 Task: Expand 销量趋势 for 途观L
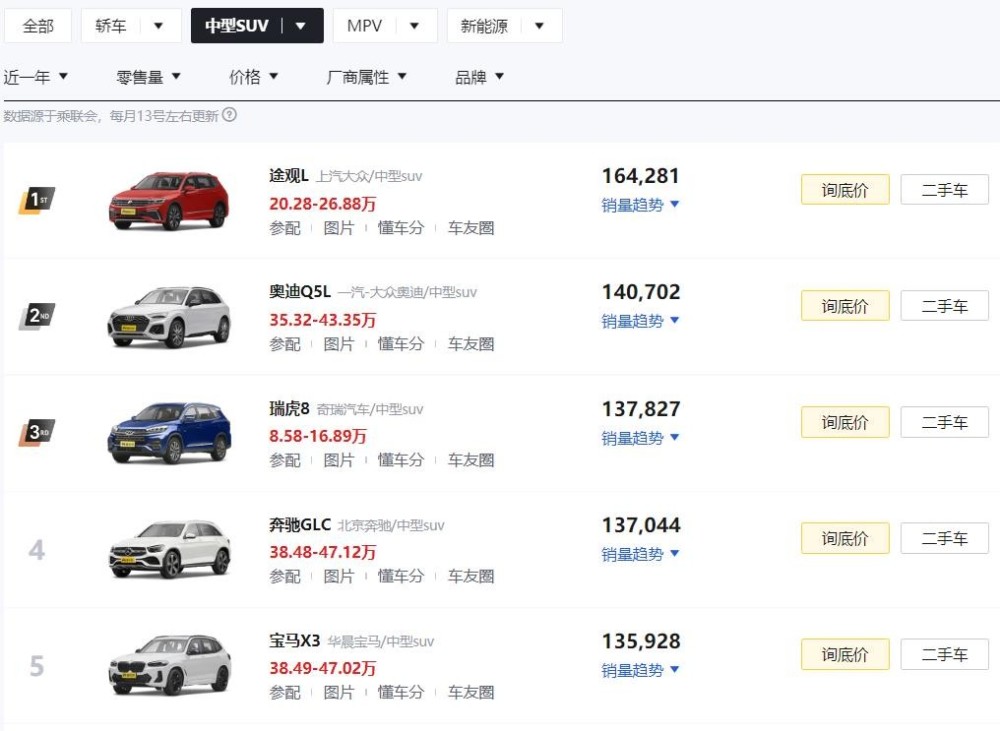click(640, 205)
